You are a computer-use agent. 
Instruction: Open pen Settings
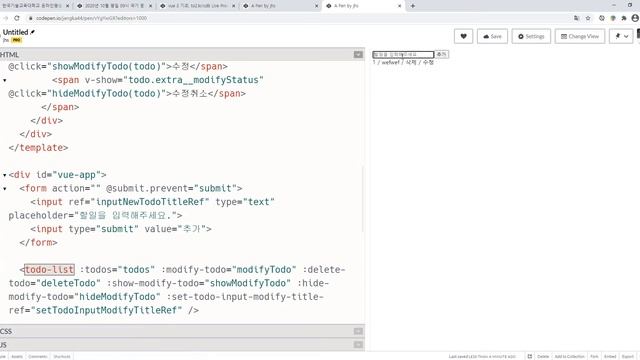pyautogui.click(x=531, y=36)
